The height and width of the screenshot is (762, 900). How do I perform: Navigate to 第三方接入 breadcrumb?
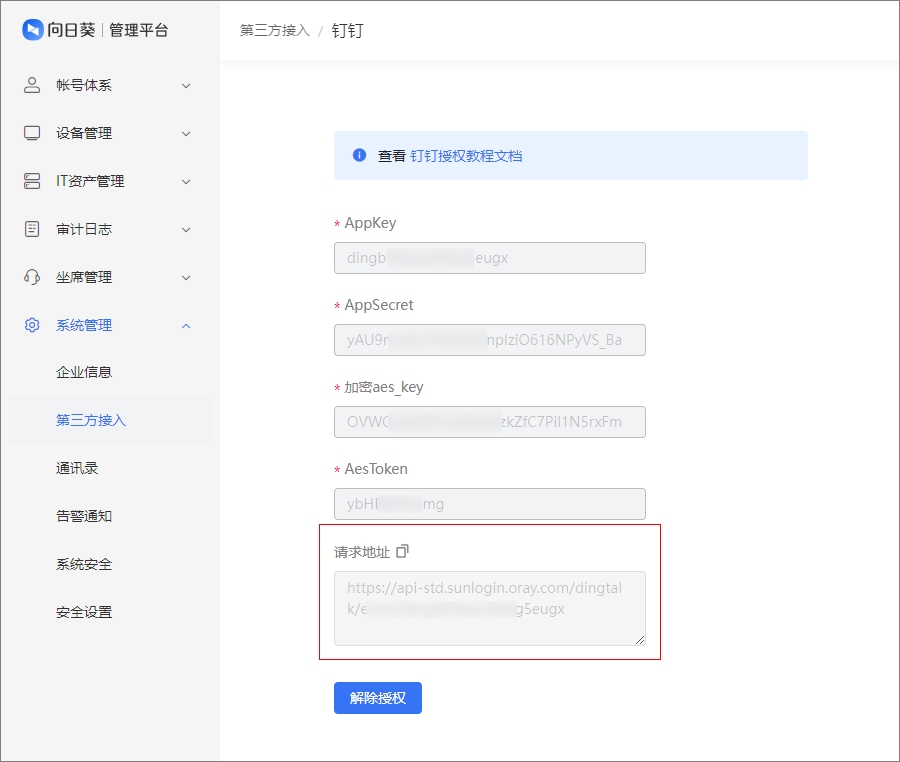pyautogui.click(x=275, y=30)
